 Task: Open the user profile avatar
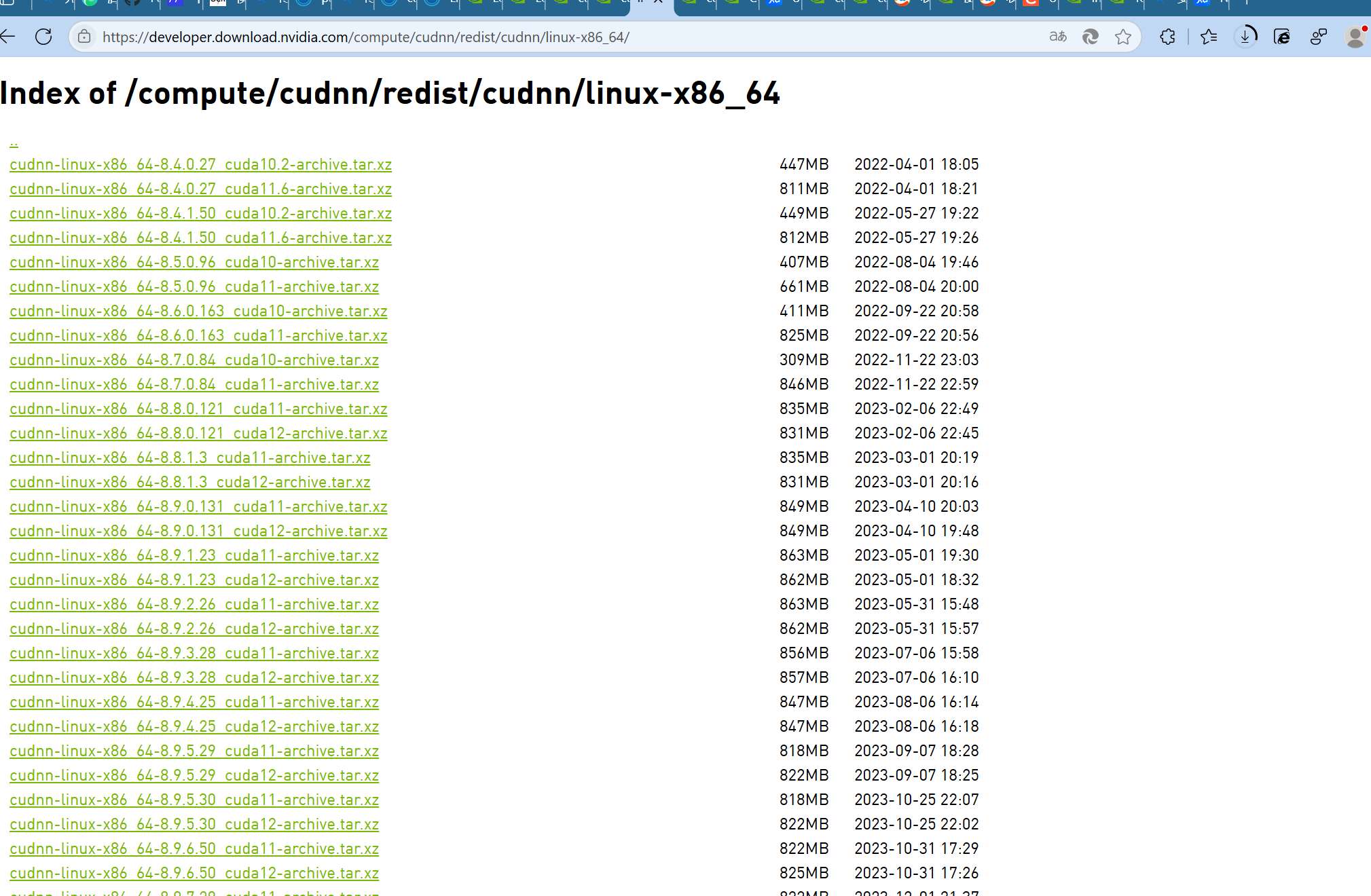point(1355,37)
